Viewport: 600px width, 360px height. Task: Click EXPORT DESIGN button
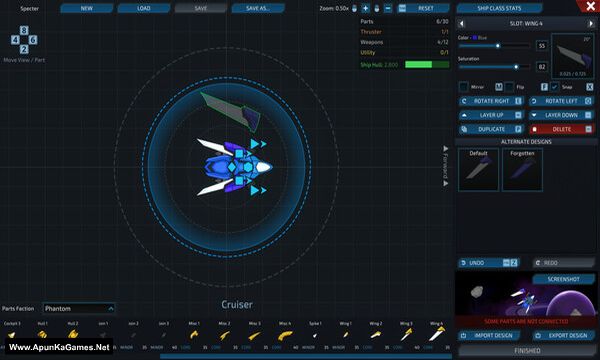coord(564,336)
